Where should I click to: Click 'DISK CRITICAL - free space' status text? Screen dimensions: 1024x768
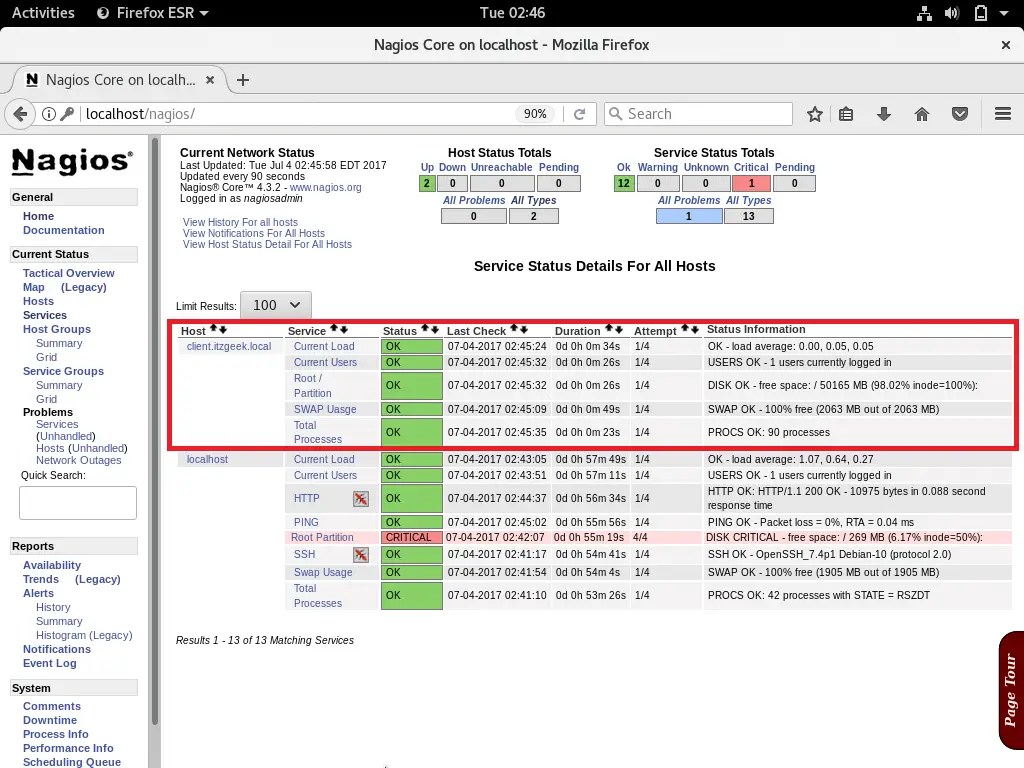(844, 537)
